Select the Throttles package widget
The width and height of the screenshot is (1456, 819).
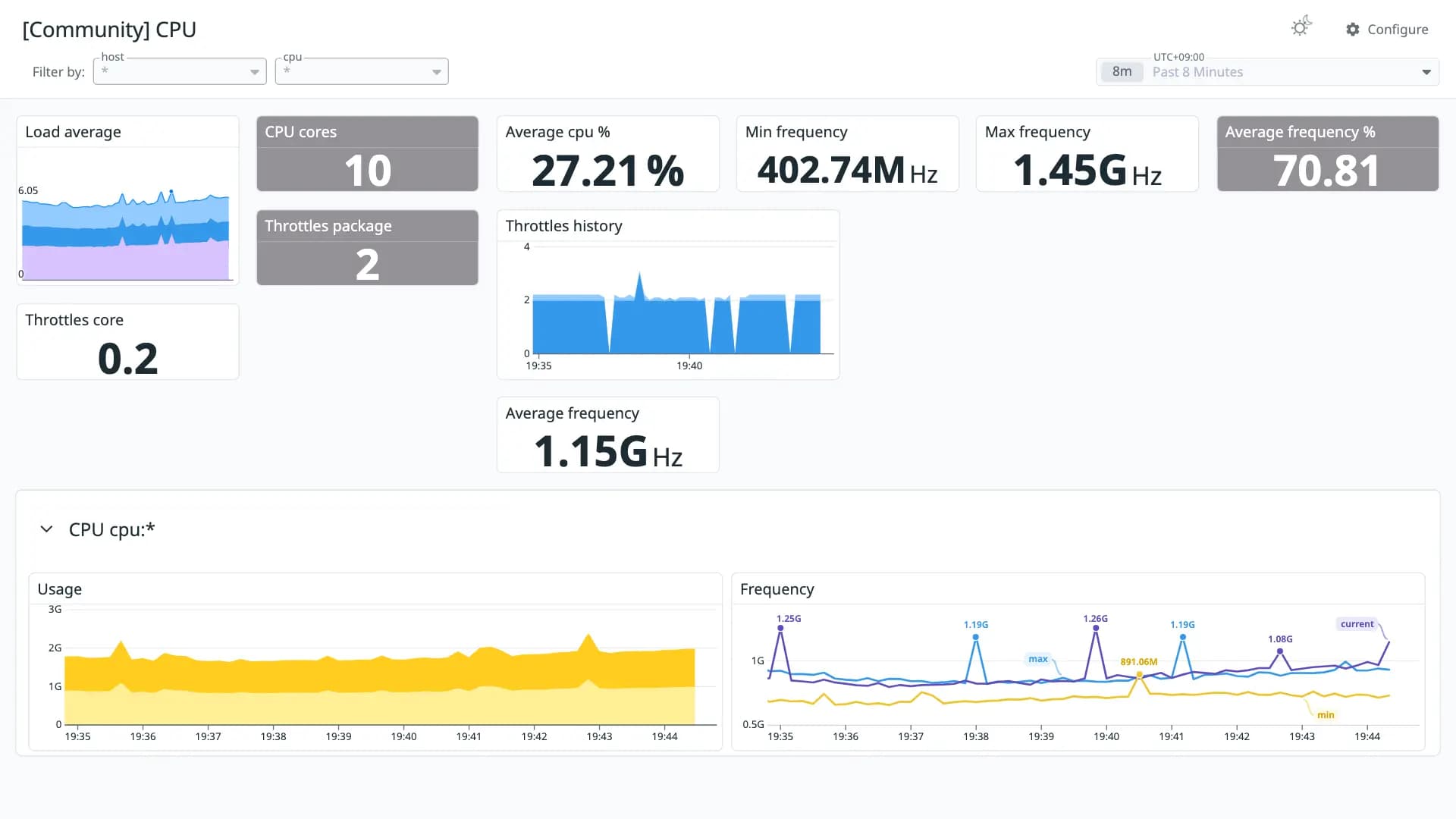[367, 247]
